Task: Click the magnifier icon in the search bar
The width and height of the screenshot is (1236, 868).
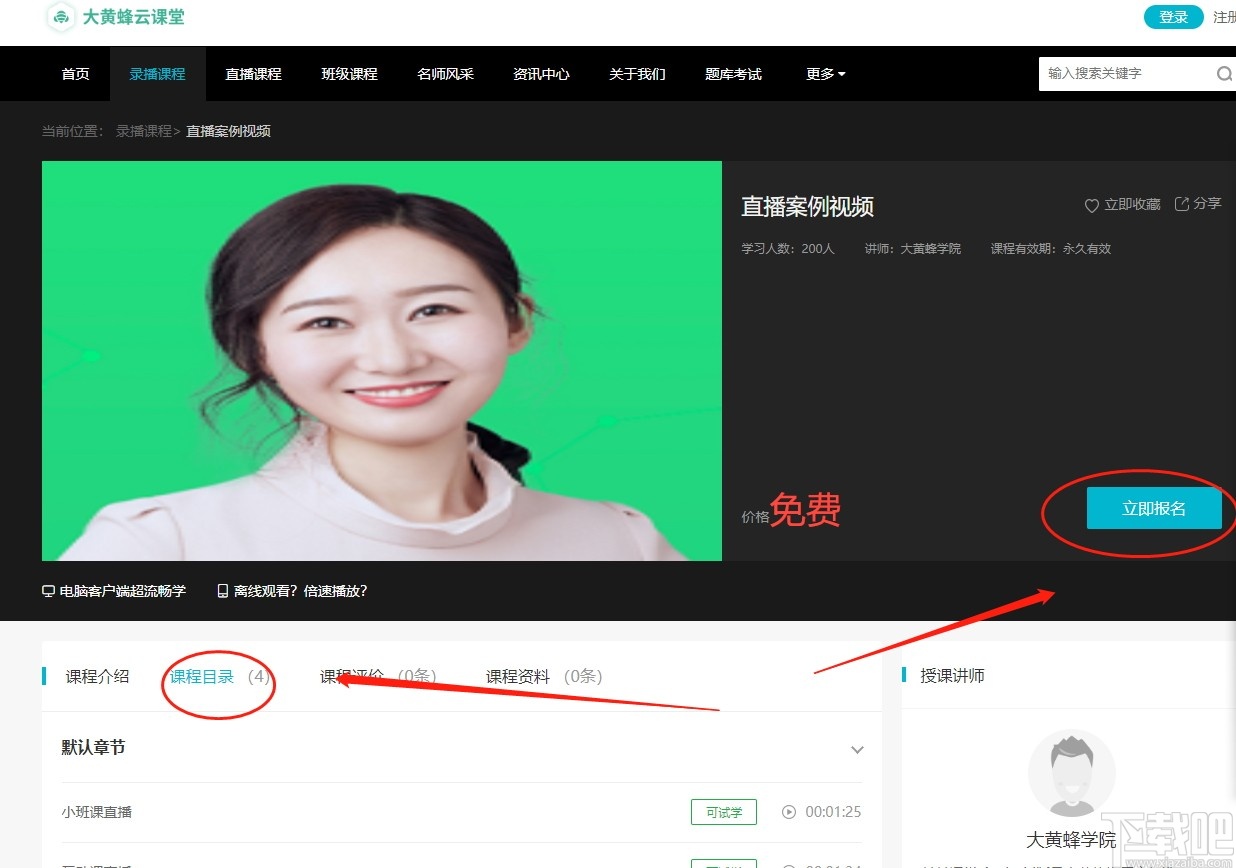Action: pyautogui.click(x=1224, y=73)
